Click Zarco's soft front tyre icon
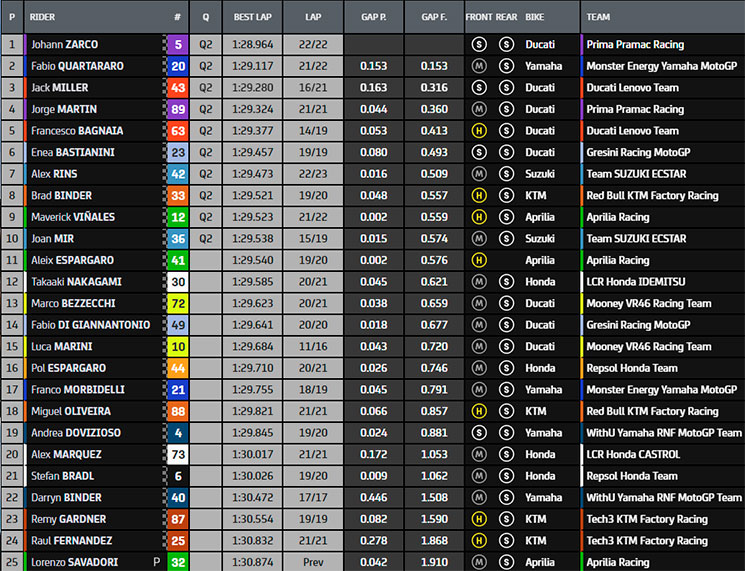This screenshot has width=745, height=571. point(479,45)
